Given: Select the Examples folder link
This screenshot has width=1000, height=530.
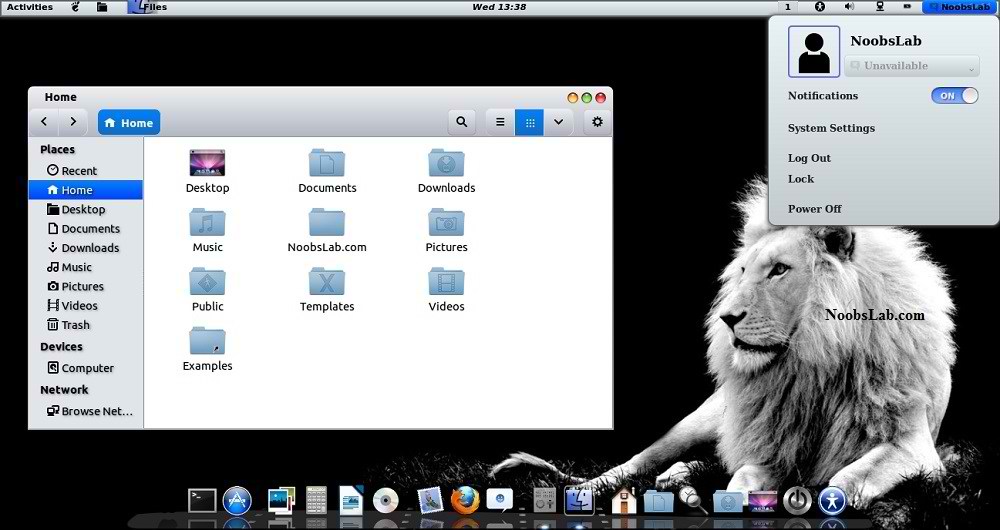Looking at the screenshot, I should point(207,349).
